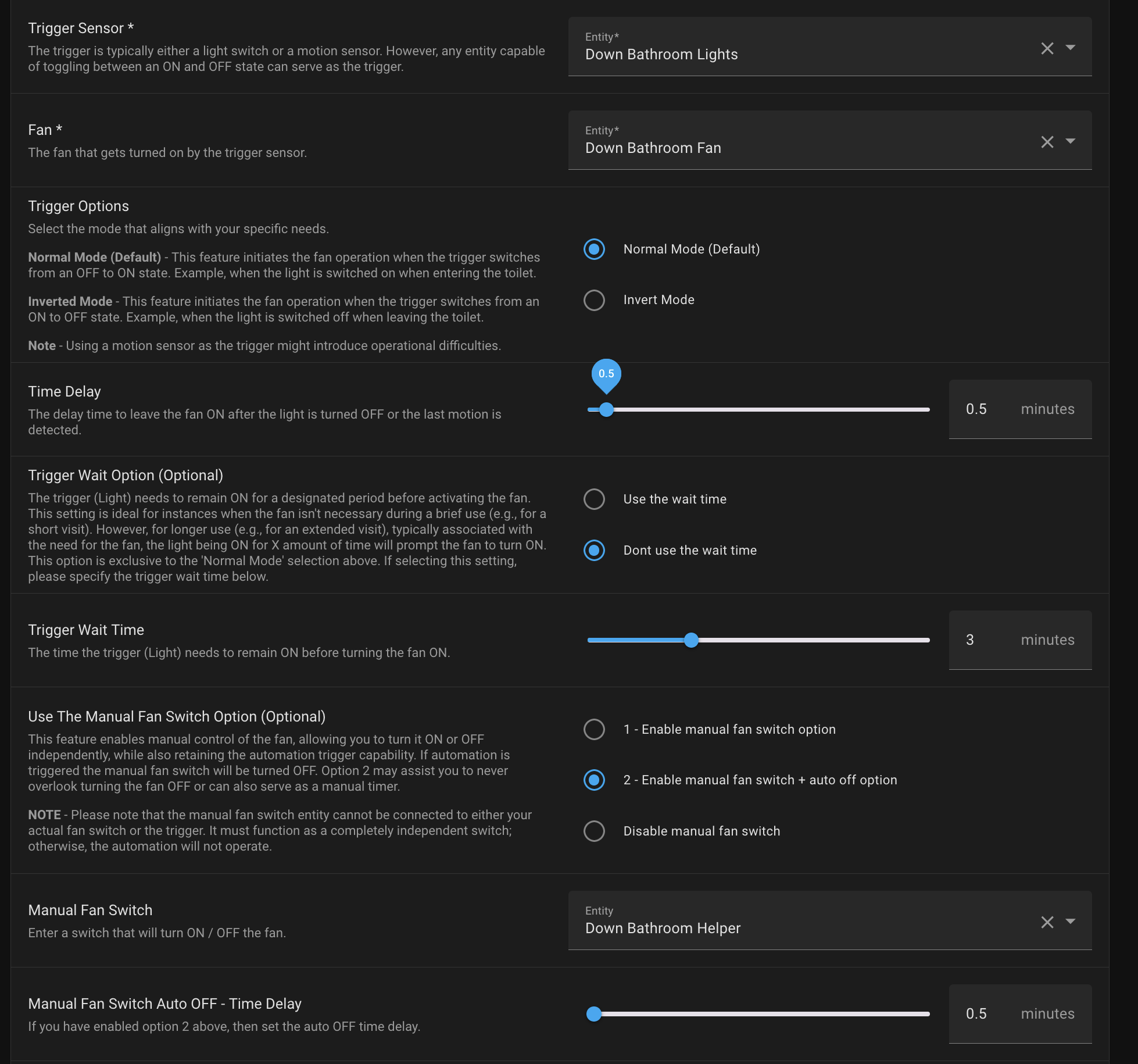Select manual fan switch plus auto off
The width and height of the screenshot is (1138, 1064).
click(x=594, y=780)
